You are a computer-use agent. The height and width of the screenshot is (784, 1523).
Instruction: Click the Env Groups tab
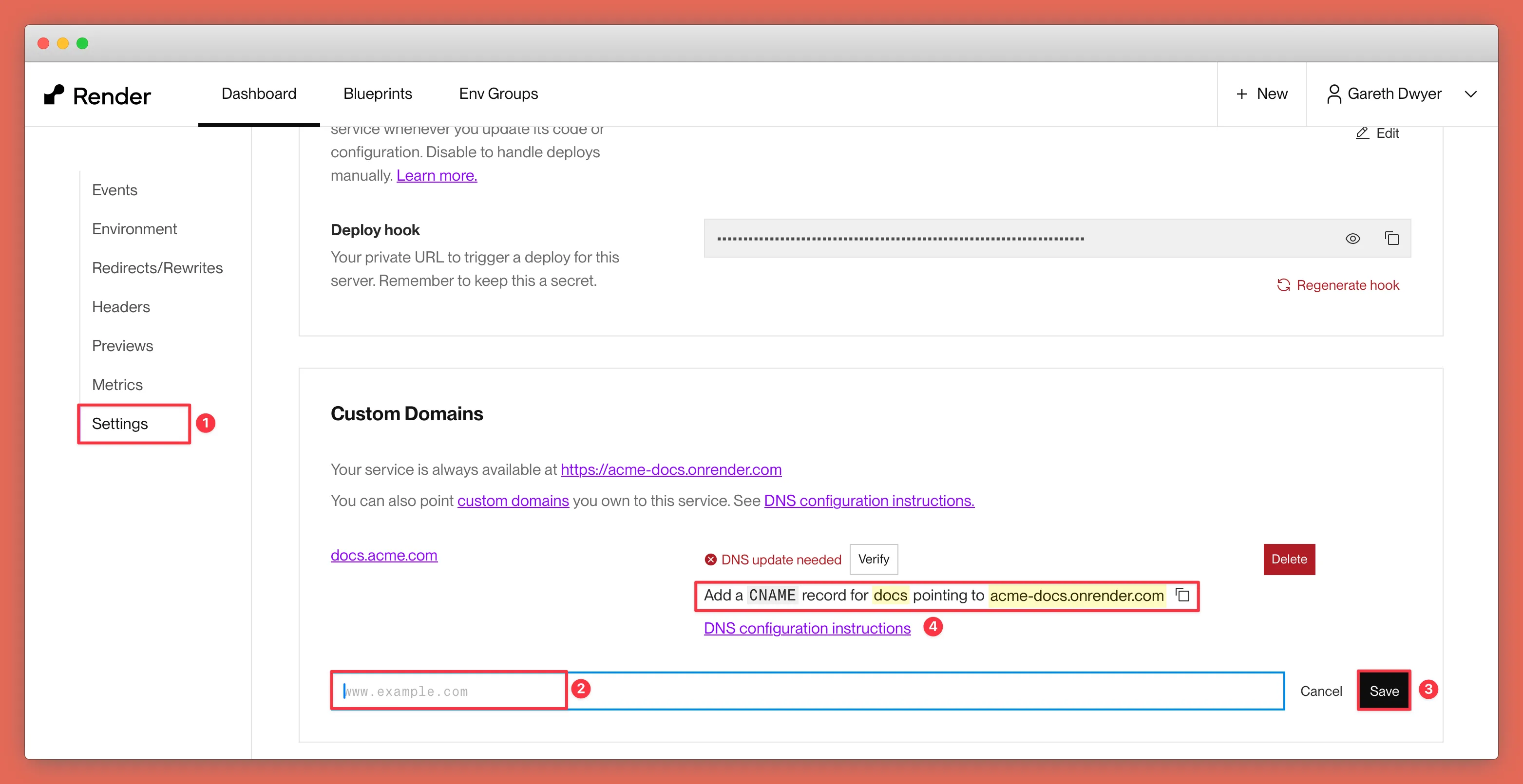(x=498, y=94)
